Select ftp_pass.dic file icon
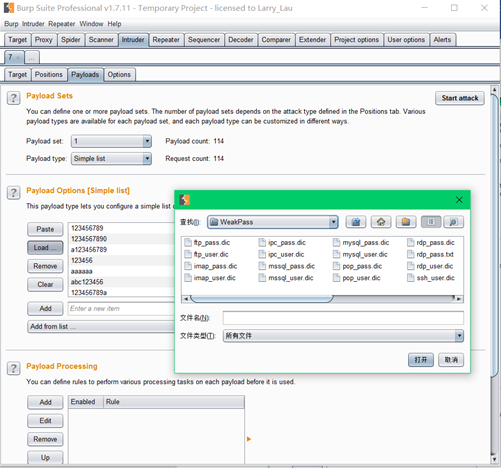Image resolution: width=501 pixels, height=468 pixels. click(x=188, y=242)
